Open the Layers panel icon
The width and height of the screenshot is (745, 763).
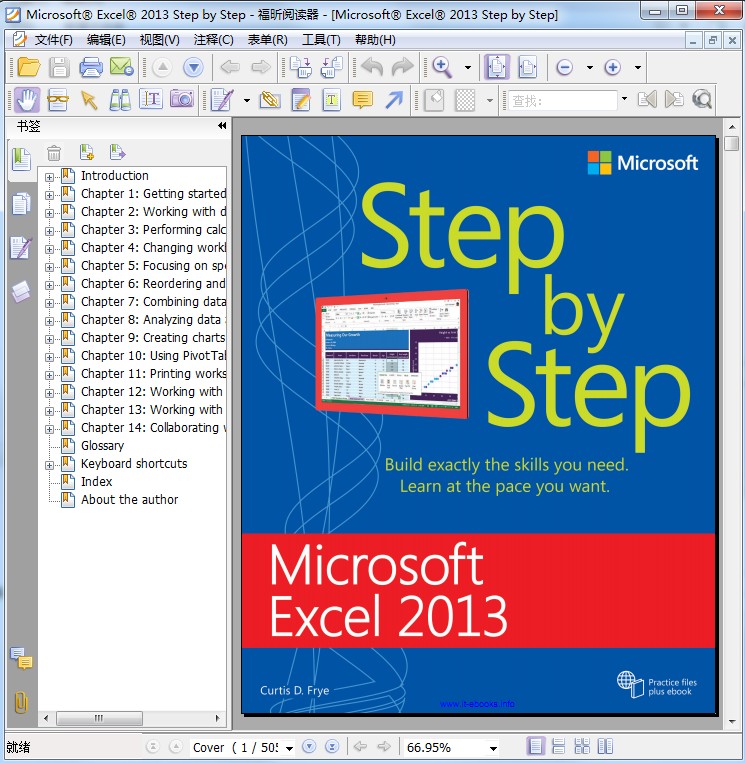tap(21, 291)
